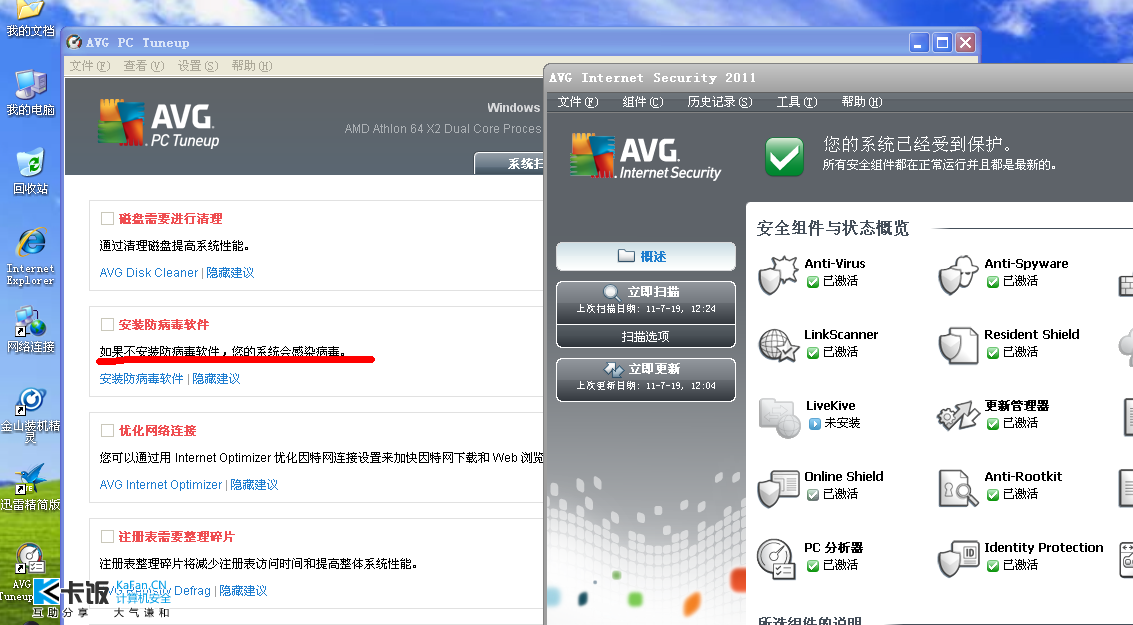Screen dimensions: 1133x625
Task: Click the 通过清理磁盘提高系统性能 description
Action: point(175,246)
